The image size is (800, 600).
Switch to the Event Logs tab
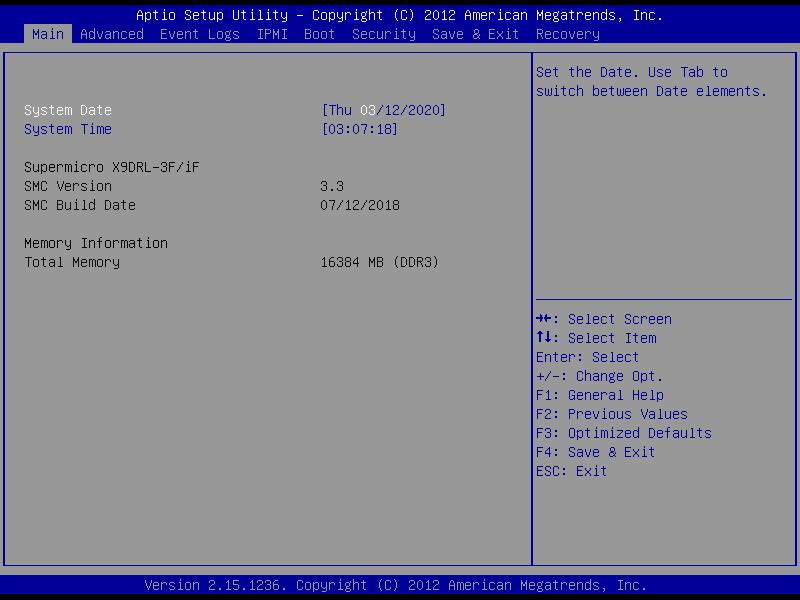[199, 34]
